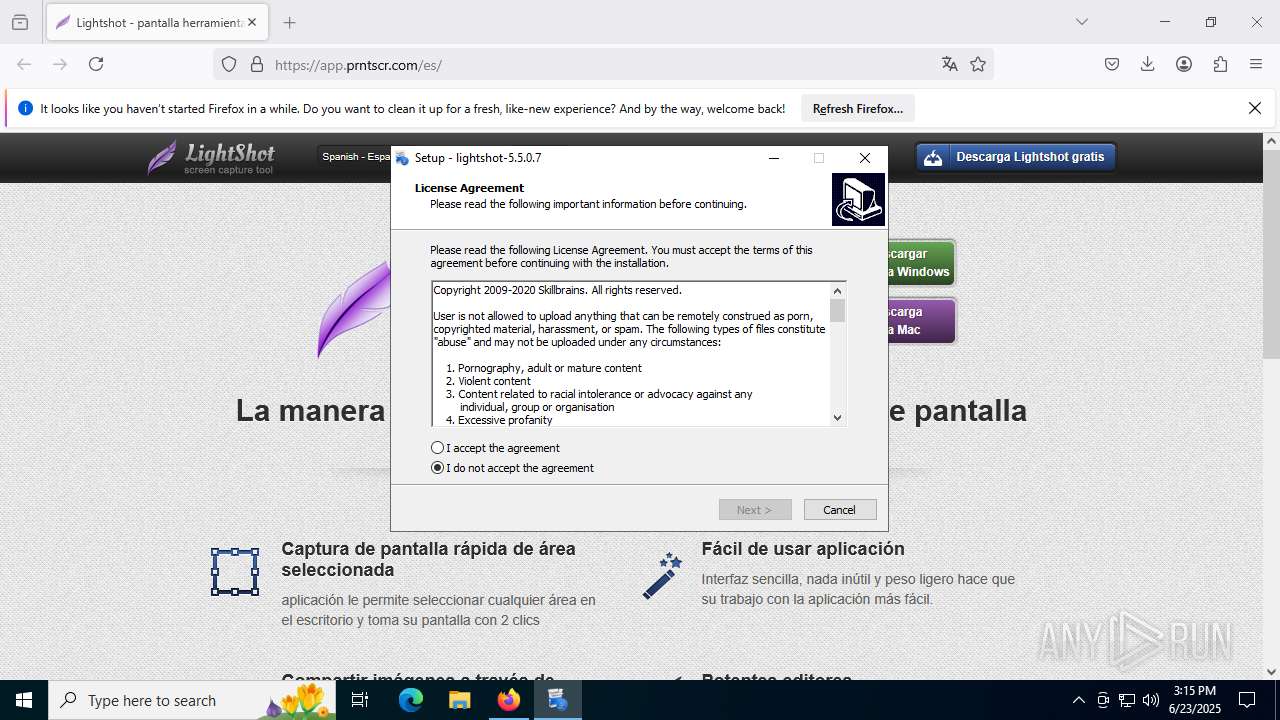Click the network tray icon
Screen dimensions: 1280x720
pos(1127,700)
